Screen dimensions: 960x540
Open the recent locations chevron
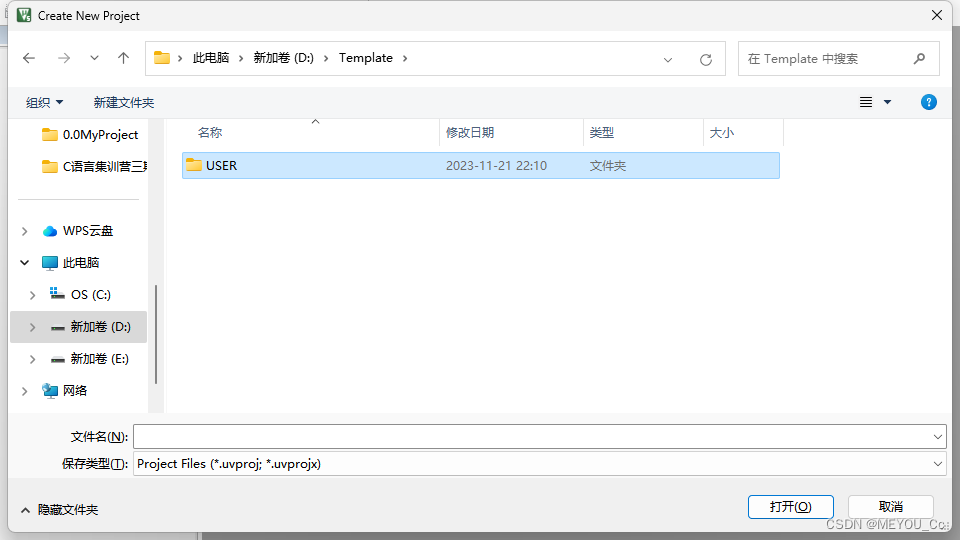point(94,58)
